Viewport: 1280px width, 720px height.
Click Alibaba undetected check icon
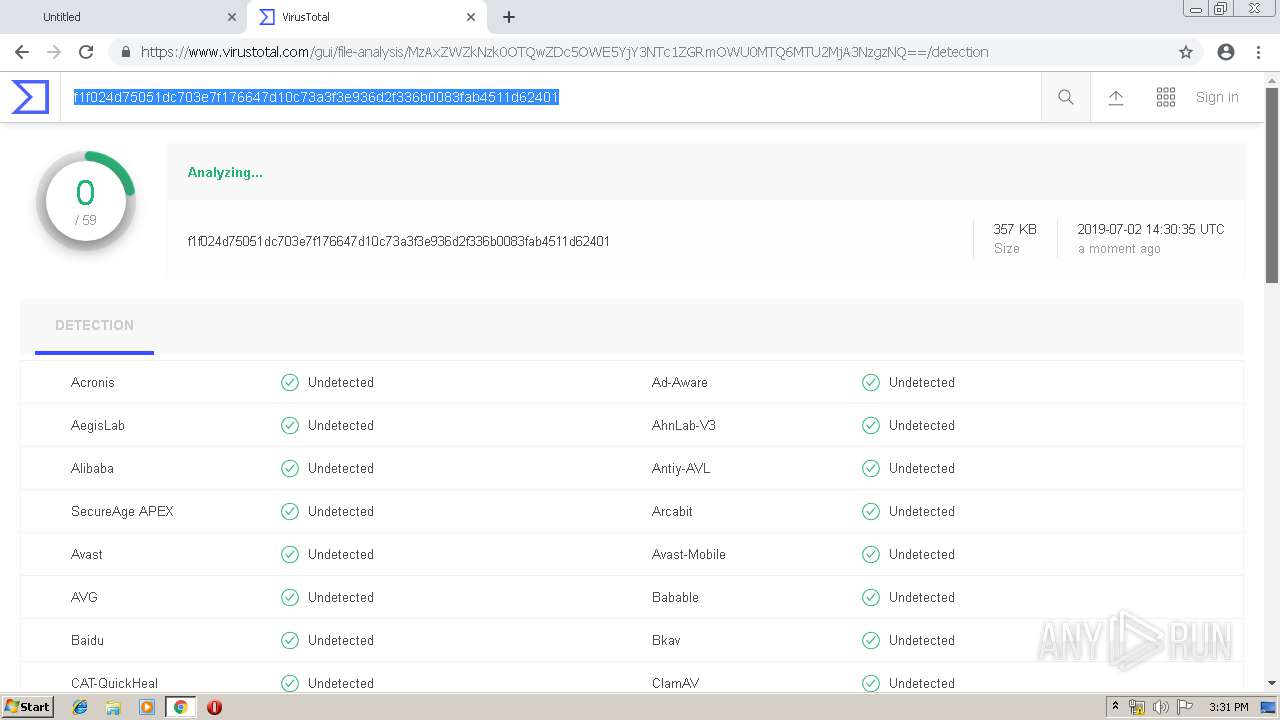(290, 468)
